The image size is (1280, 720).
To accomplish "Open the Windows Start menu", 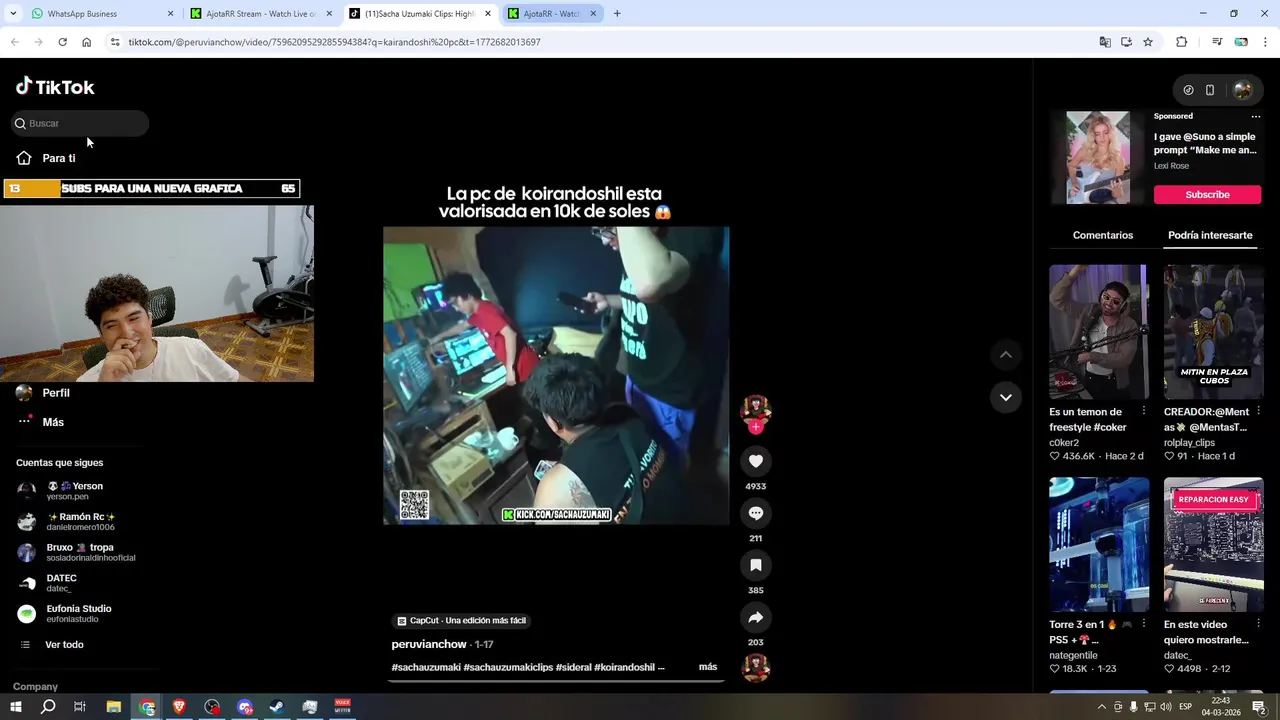I will click(x=16, y=707).
